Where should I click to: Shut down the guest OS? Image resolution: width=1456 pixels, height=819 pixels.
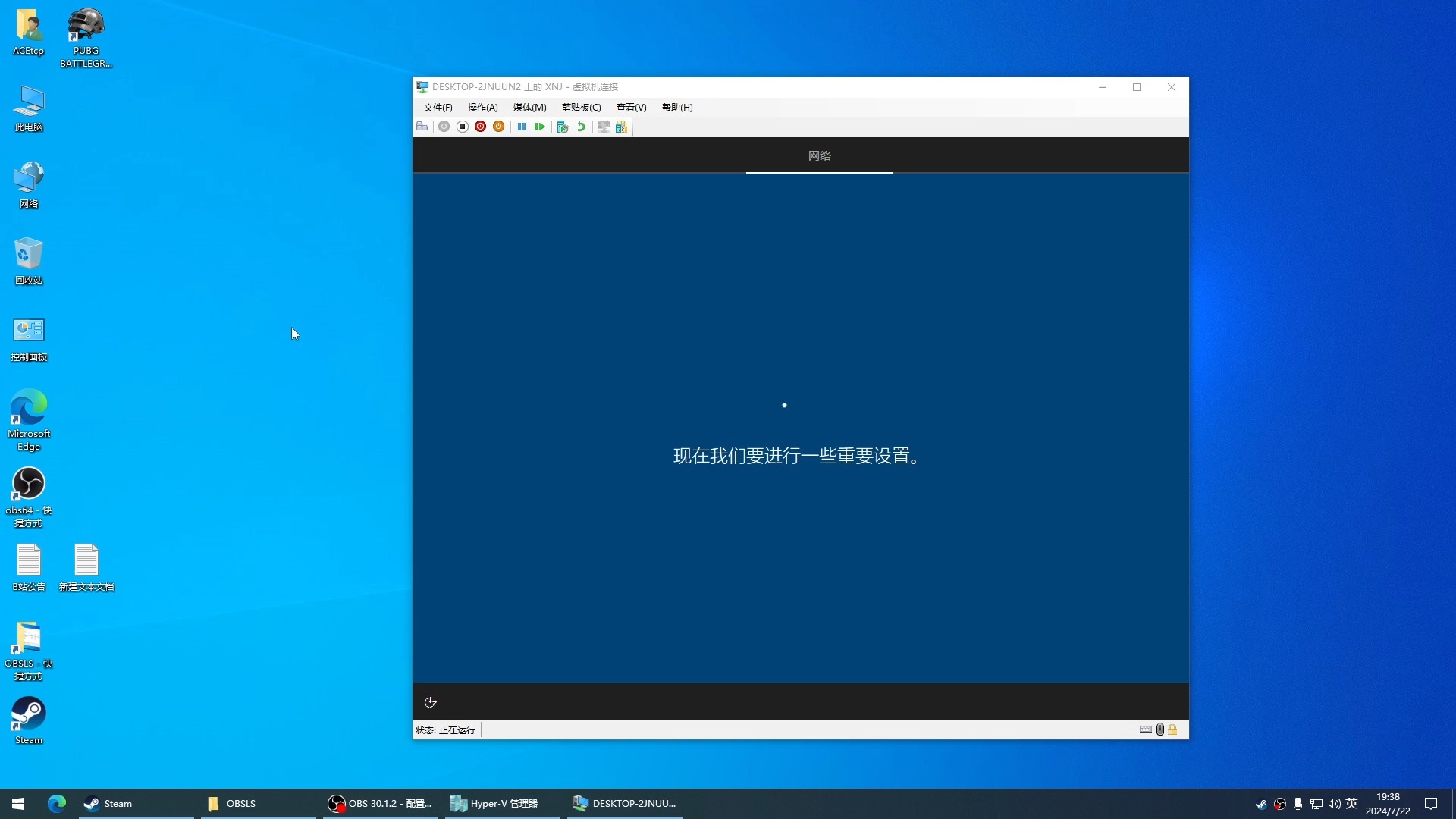tap(481, 127)
